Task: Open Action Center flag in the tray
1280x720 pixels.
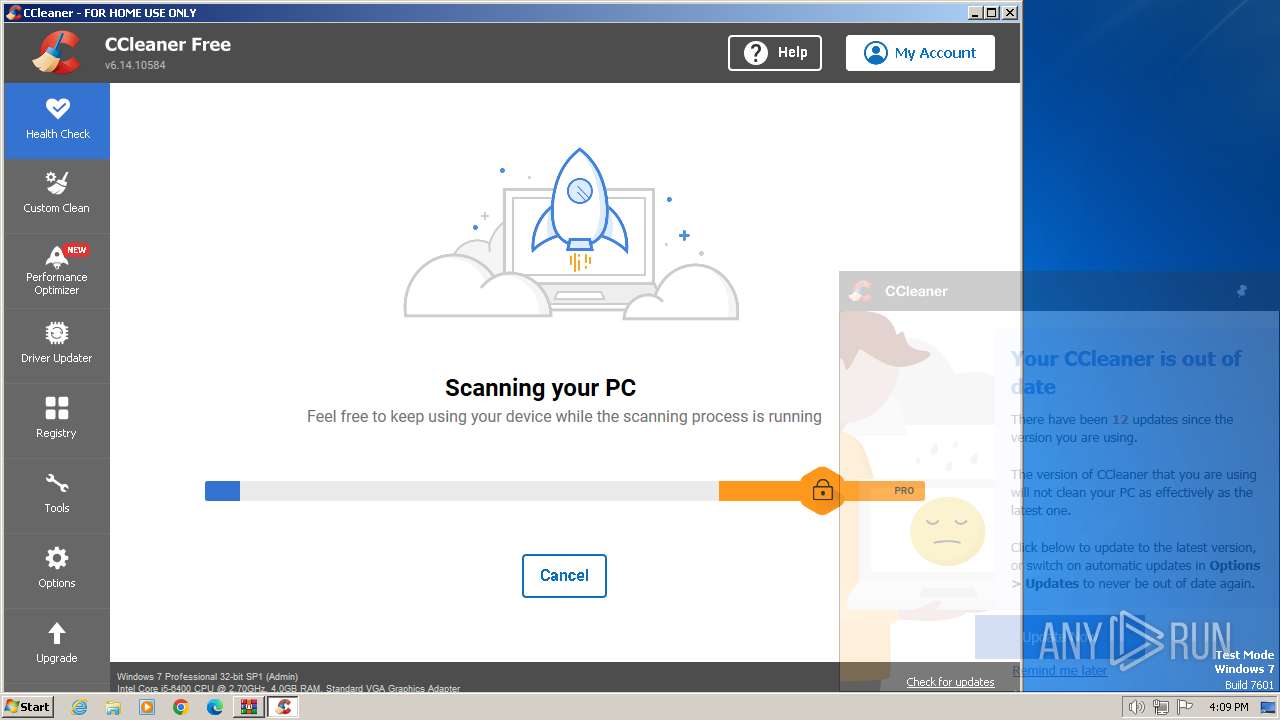Action: (x=1185, y=707)
